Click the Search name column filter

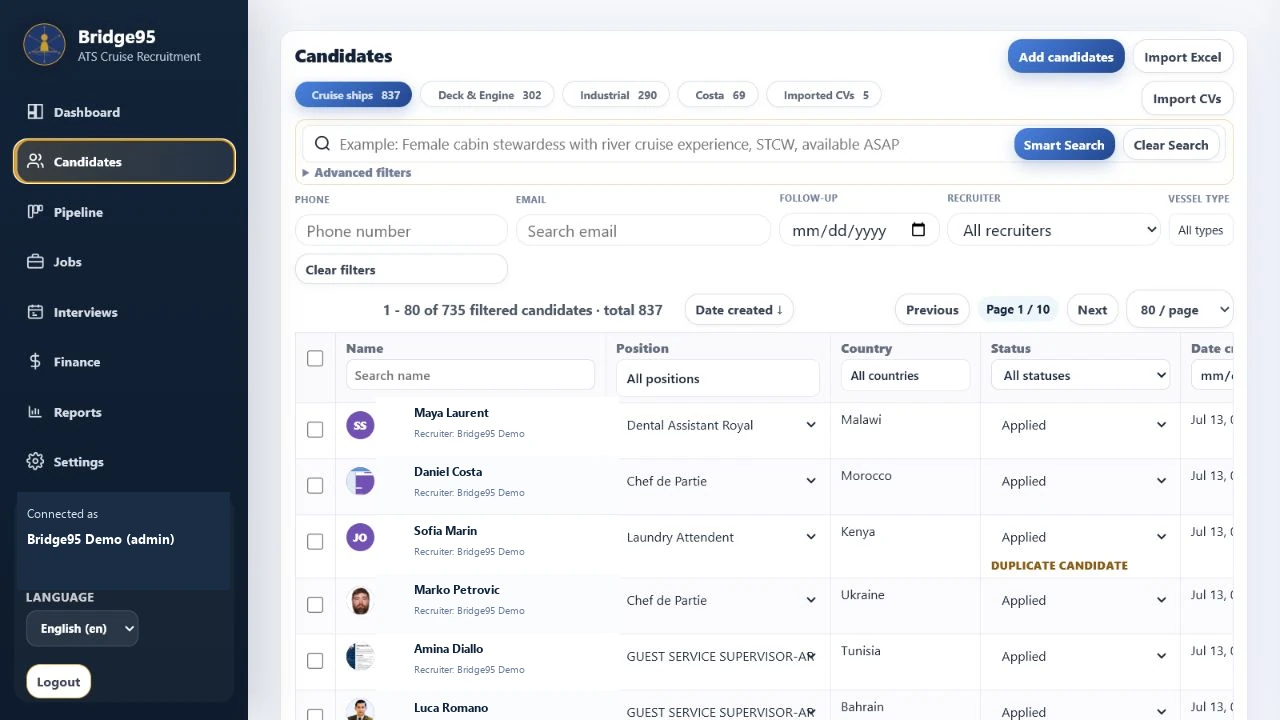(x=470, y=375)
